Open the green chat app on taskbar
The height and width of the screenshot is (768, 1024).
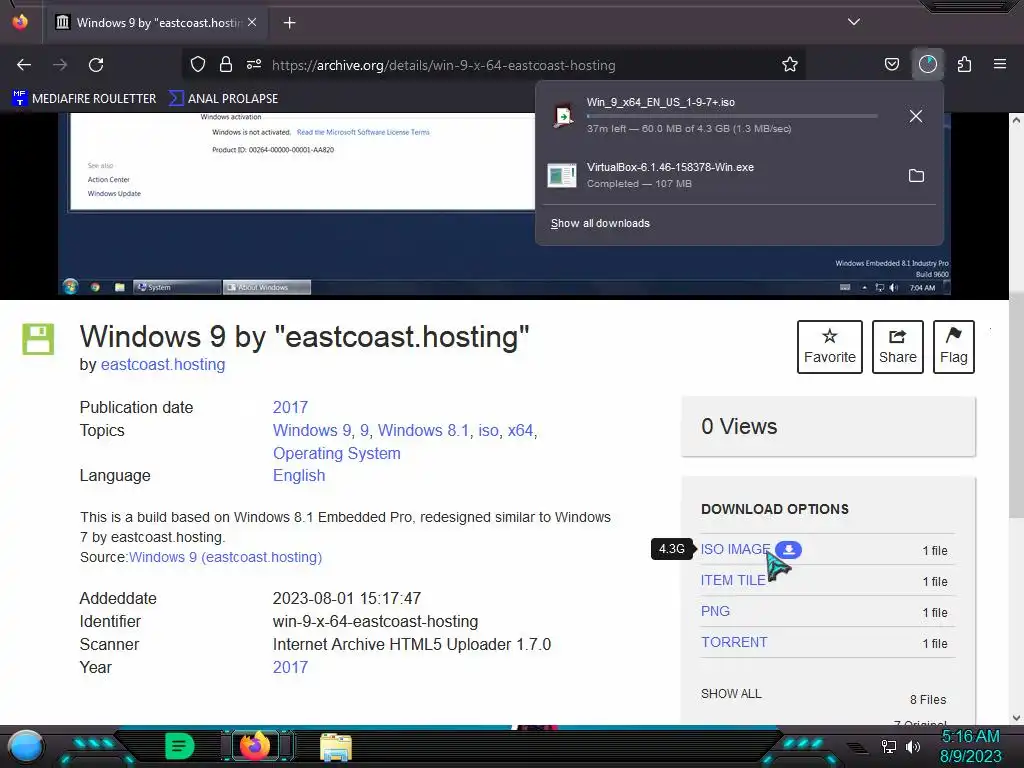[179, 746]
